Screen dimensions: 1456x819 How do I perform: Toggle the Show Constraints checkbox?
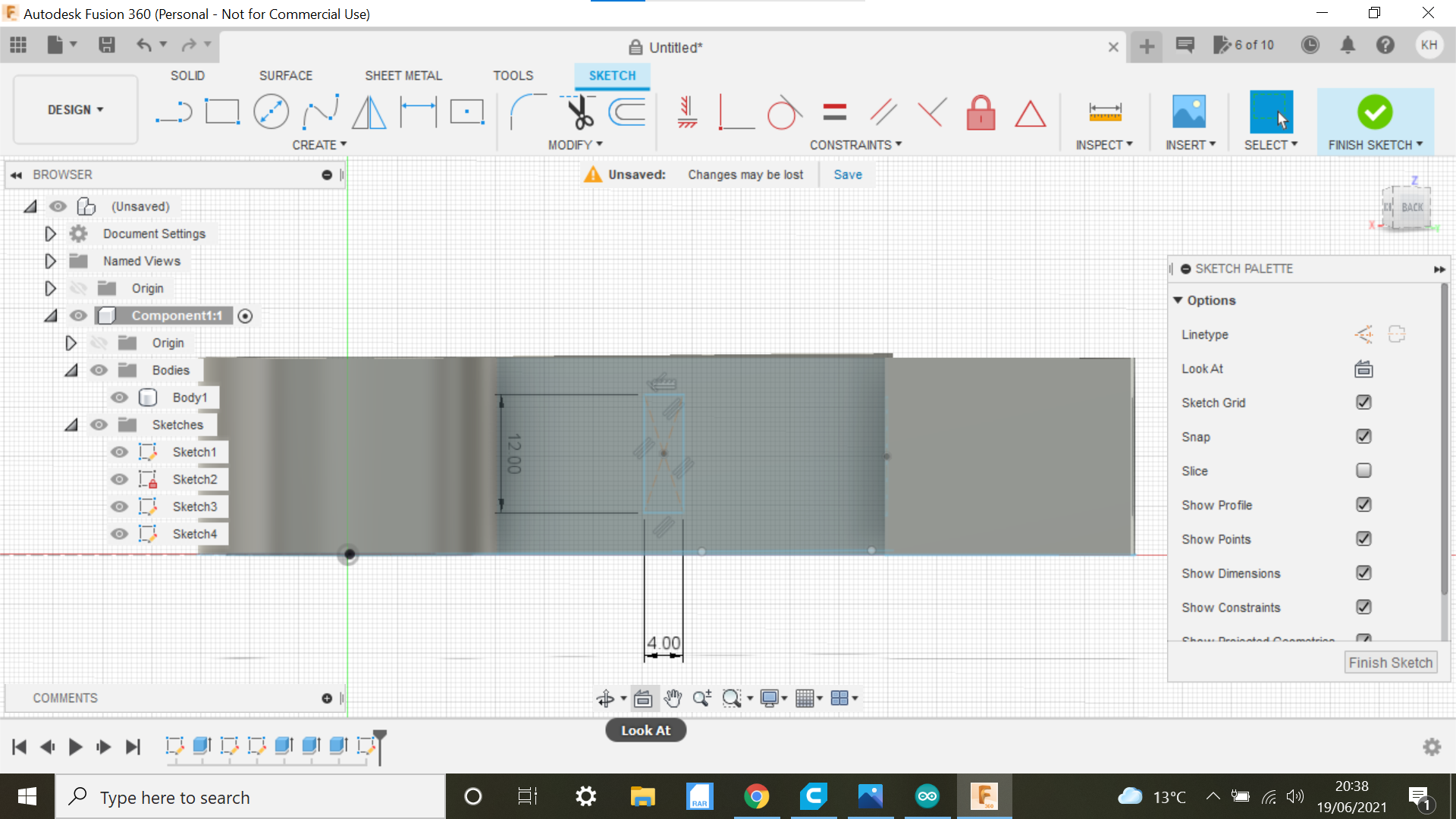point(1363,607)
